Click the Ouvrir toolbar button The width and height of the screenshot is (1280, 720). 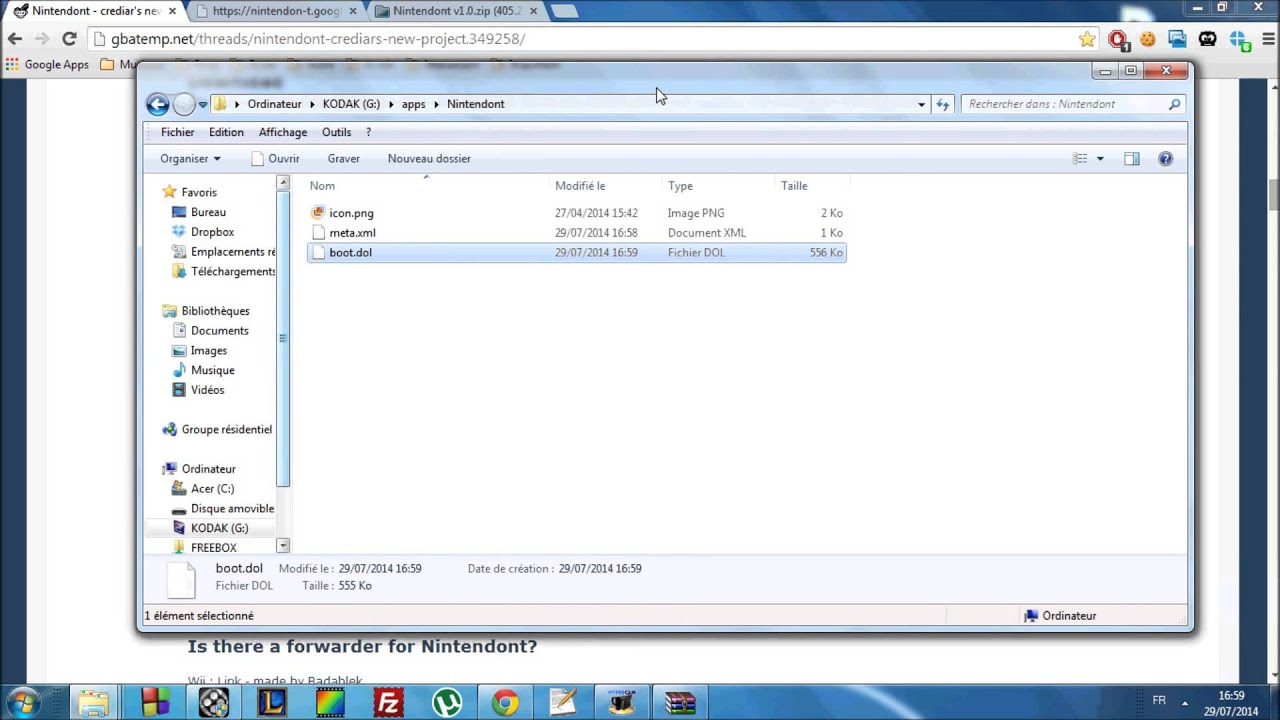(275, 158)
